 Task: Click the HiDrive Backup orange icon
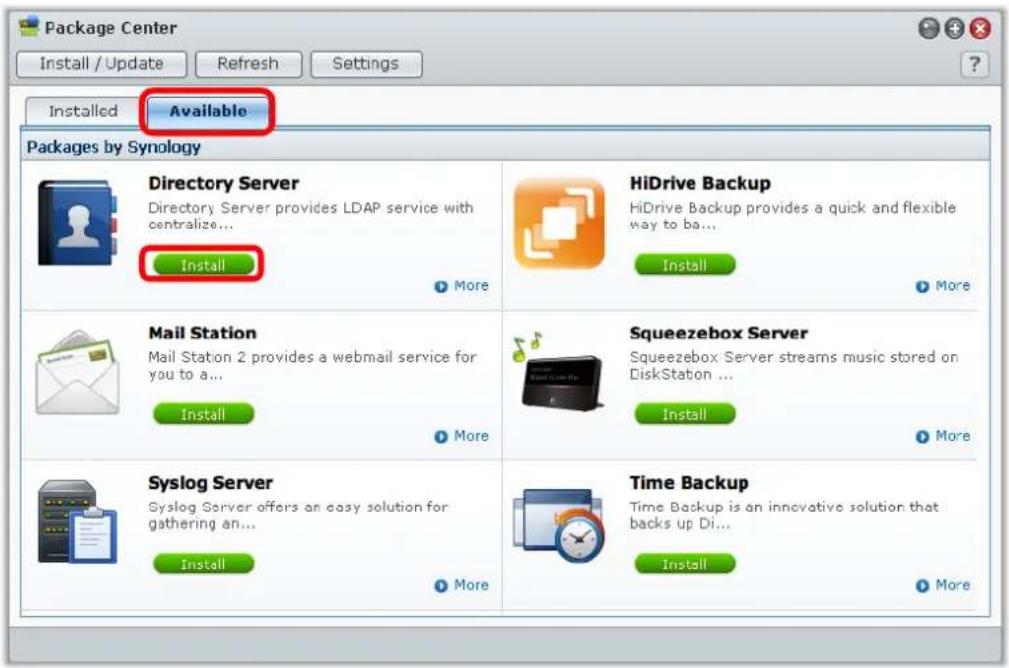(559, 223)
